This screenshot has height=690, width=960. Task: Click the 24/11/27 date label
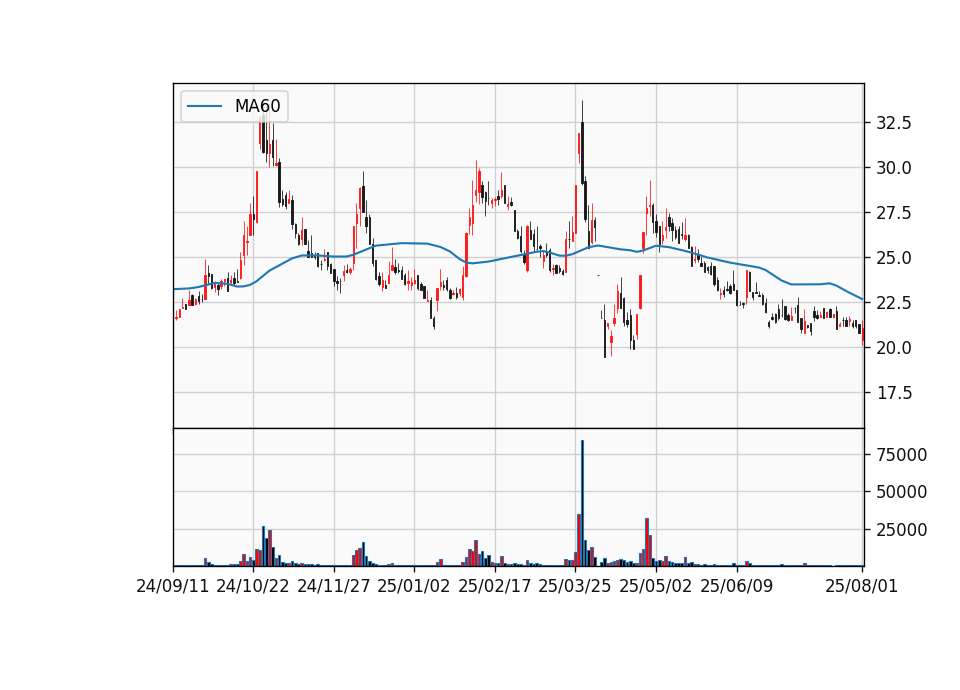[x=334, y=586]
